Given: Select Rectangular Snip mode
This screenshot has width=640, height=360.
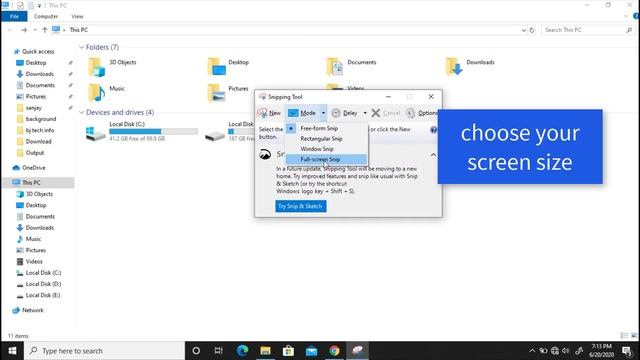Looking at the screenshot, I should coord(321,139).
